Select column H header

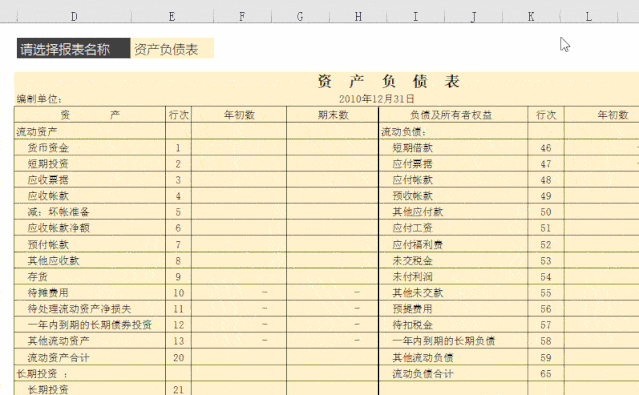(x=358, y=16)
